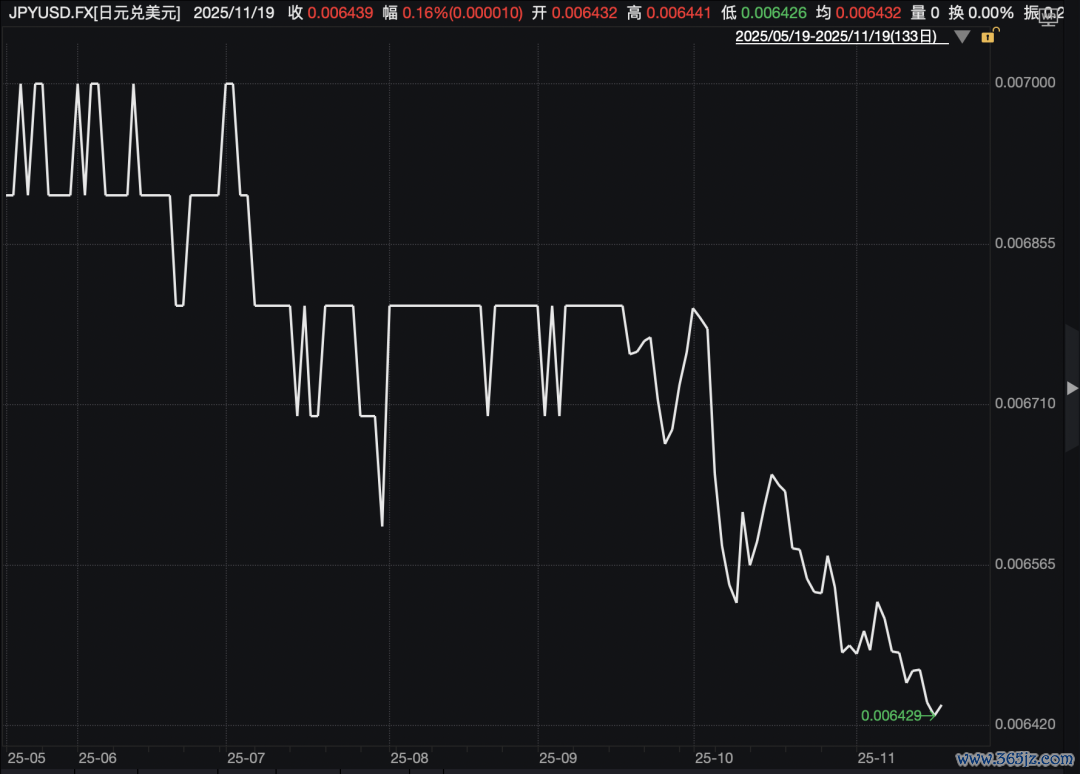
Task: Click the unlock padlock icon
Action: point(988,37)
